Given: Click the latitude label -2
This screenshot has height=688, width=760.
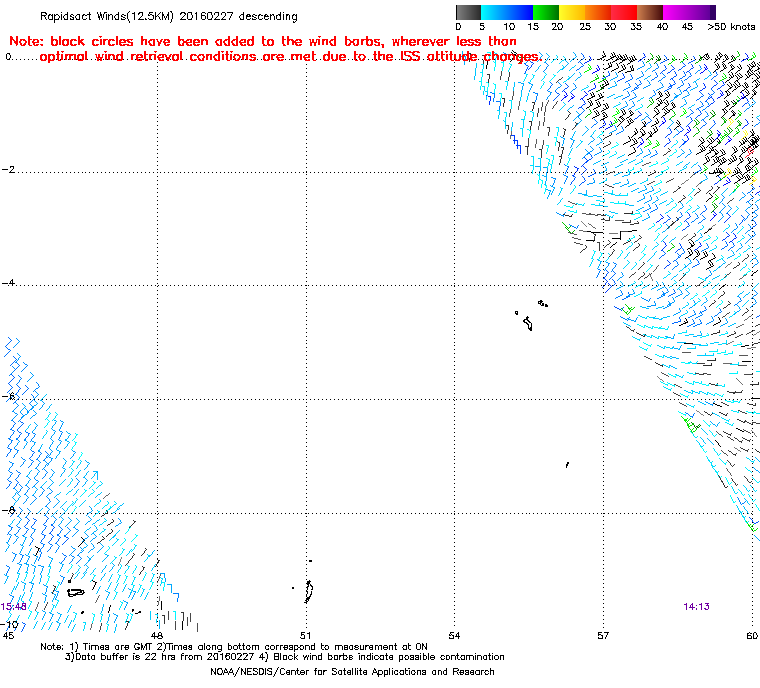Looking at the screenshot, I should (8, 170).
